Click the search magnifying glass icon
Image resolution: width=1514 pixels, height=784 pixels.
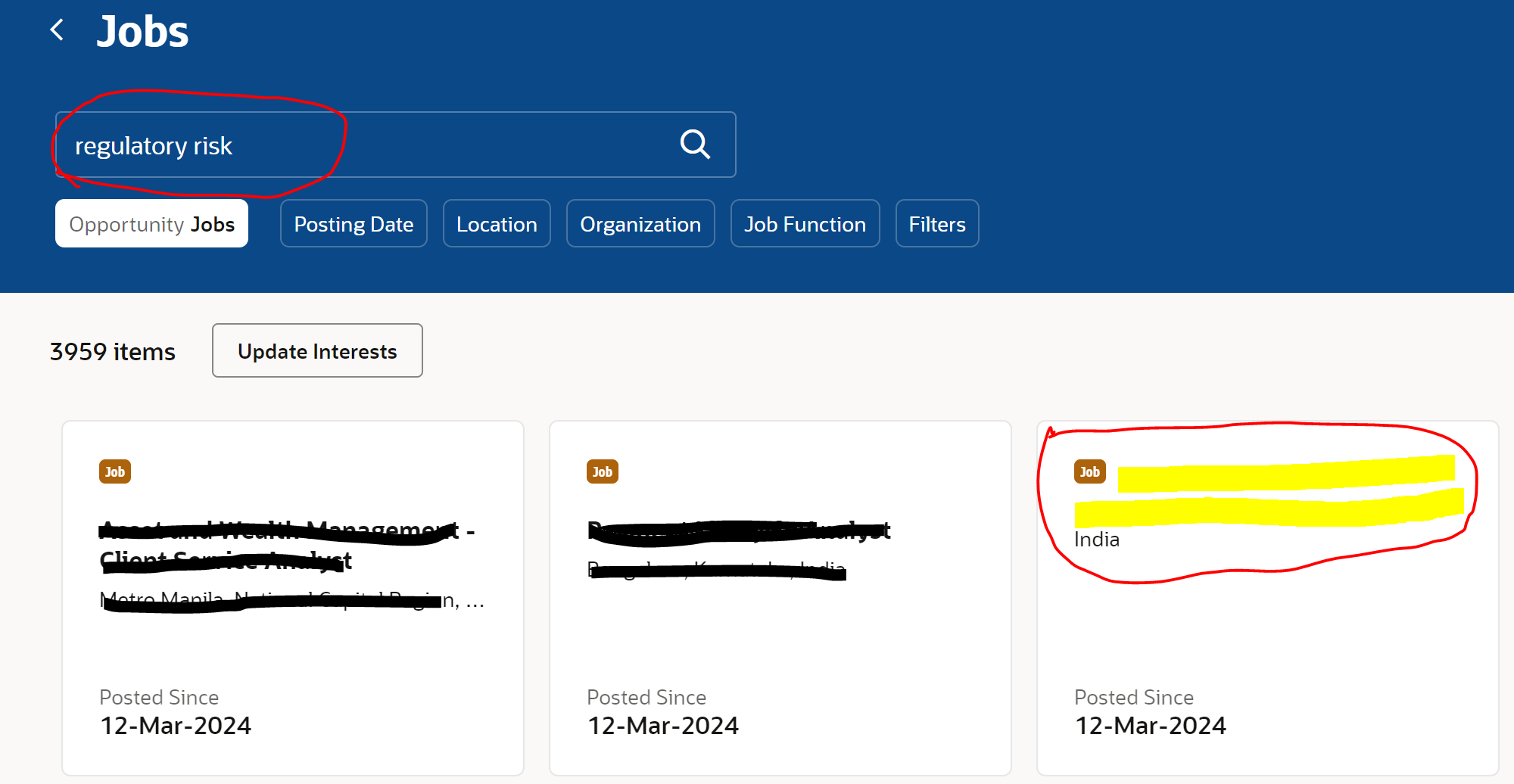click(x=694, y=145)
